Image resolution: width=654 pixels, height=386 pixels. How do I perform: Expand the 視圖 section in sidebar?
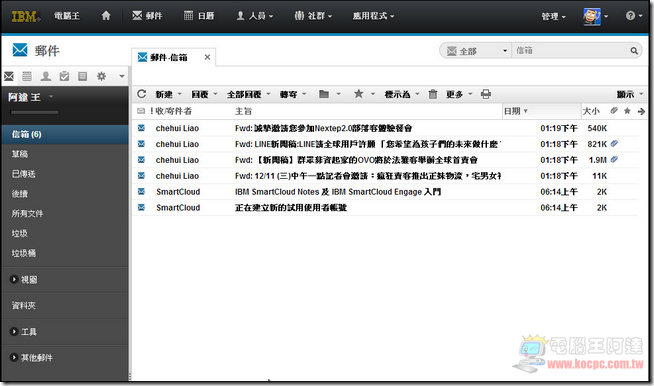click(x=24, y=280)
